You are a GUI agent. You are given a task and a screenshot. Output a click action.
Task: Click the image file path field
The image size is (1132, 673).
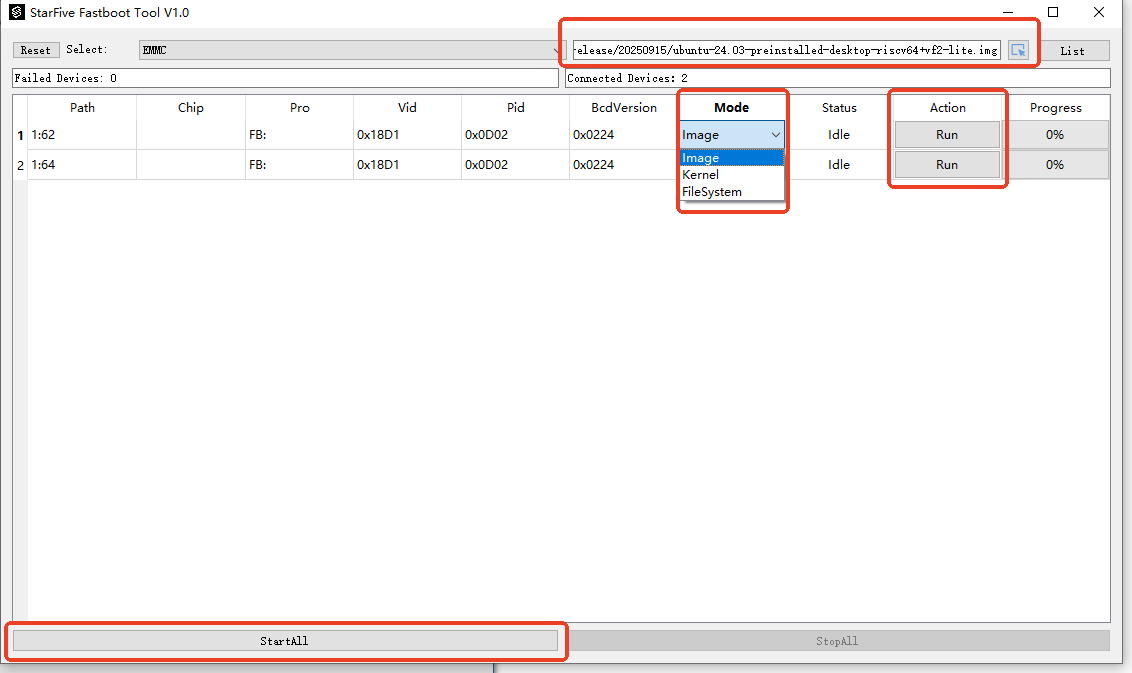click(785, 50)
